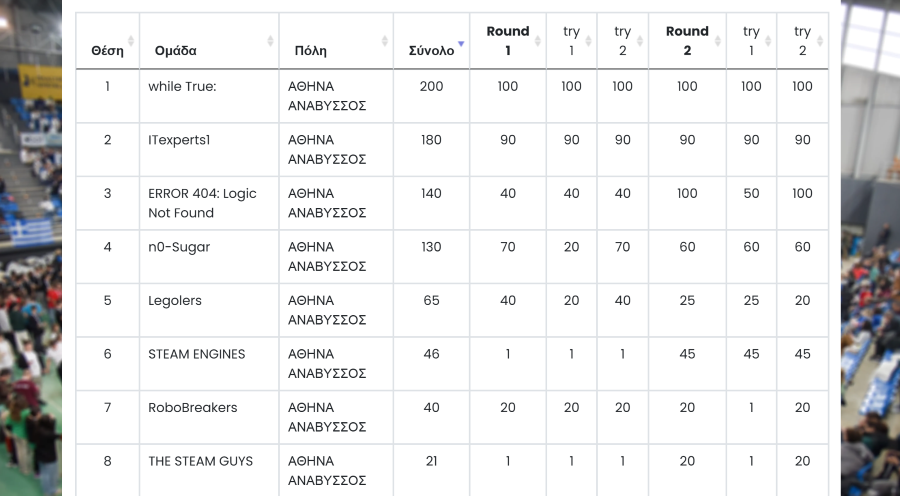Click the sort arrows beside Round 1
The height and width of the screenshot is (496, 900).
tap(540, 41)
